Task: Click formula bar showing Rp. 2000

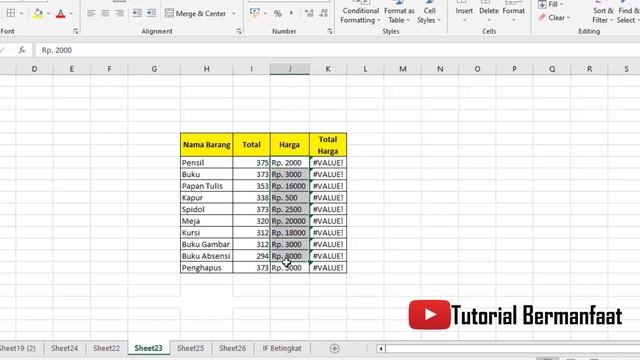Action: coord(337,50)
